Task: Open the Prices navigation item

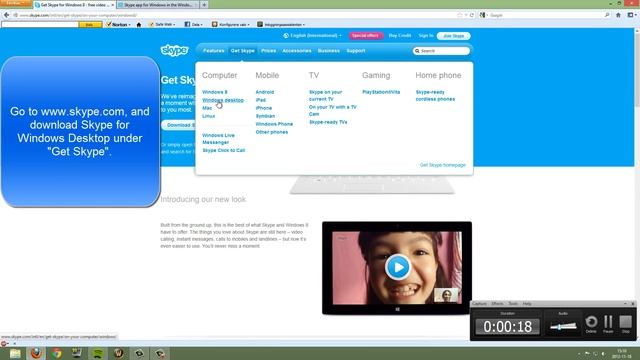Action: pyautogui.click(x=268, y=51)
